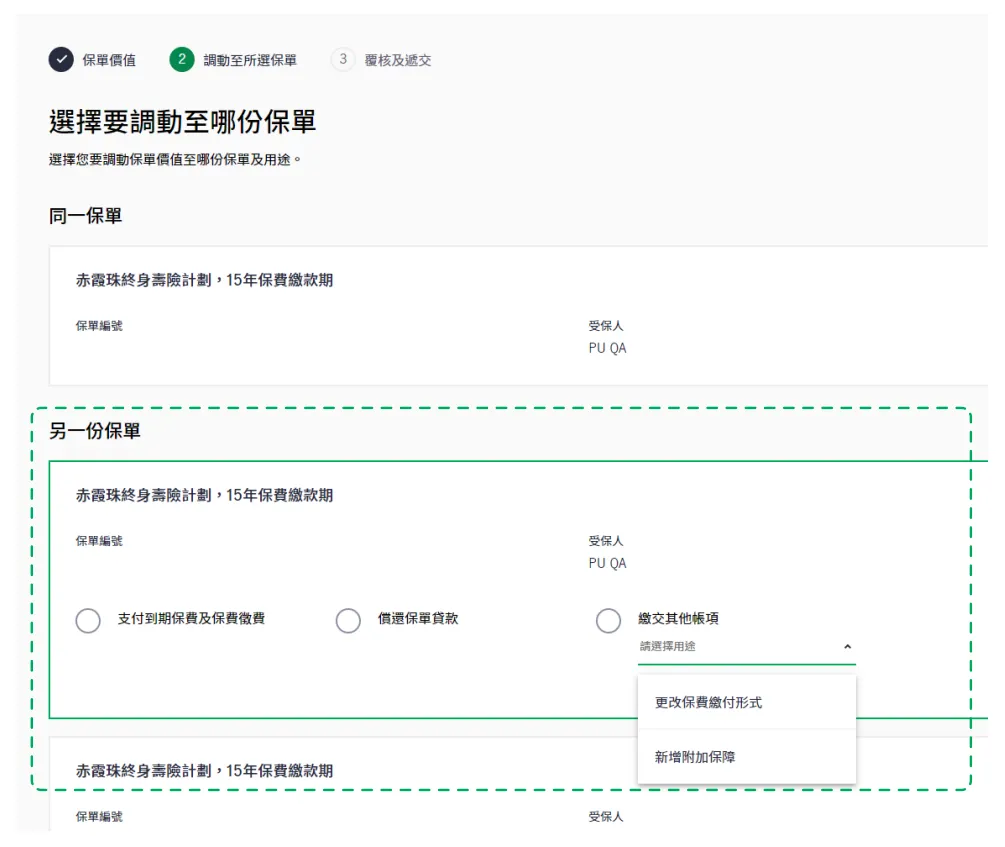Click the selected card's plan title under 另一份保單
This screenshot has width=1005, height=847.
tap(204, 495)
